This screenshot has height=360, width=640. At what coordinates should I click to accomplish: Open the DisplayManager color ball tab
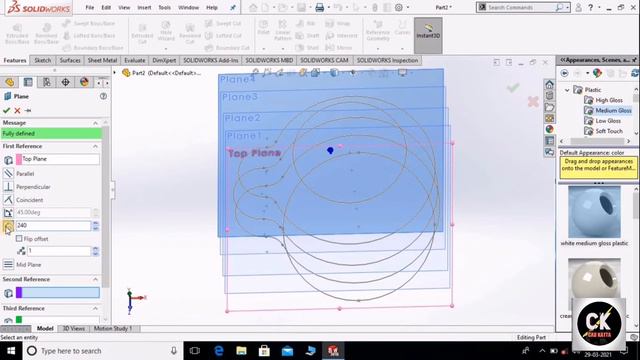coord(84,82)
